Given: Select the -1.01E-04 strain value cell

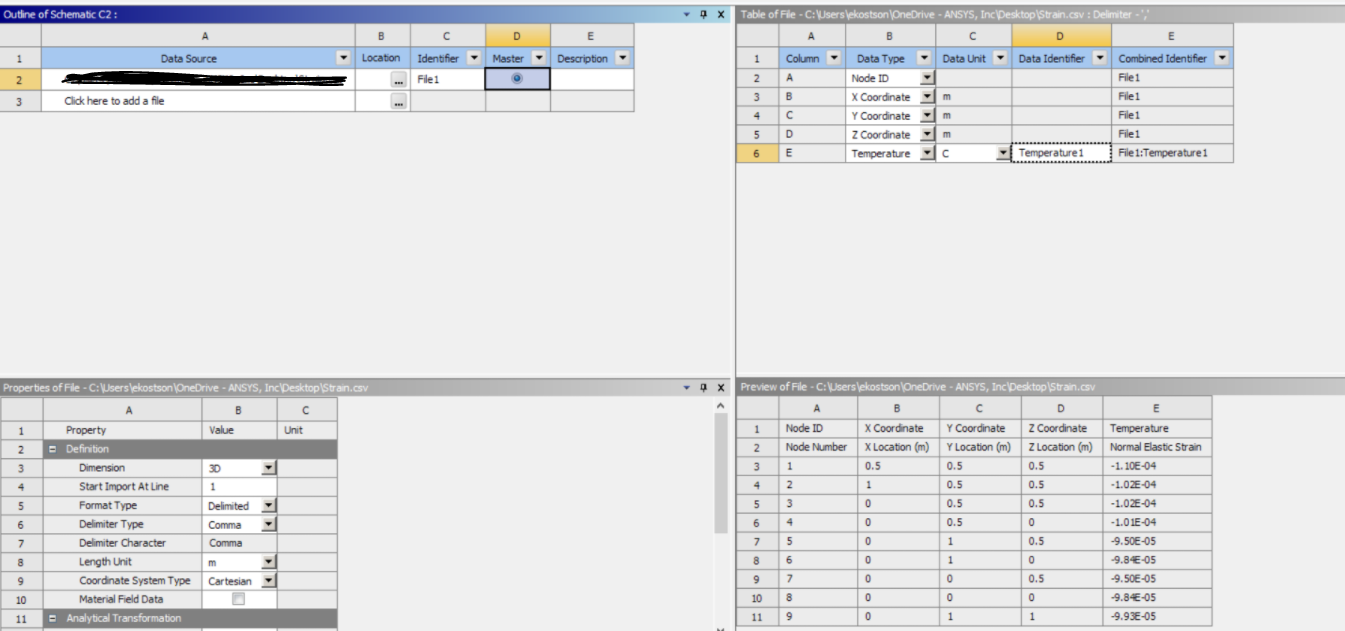Looking at the screenshot, I should (1157, 523).
